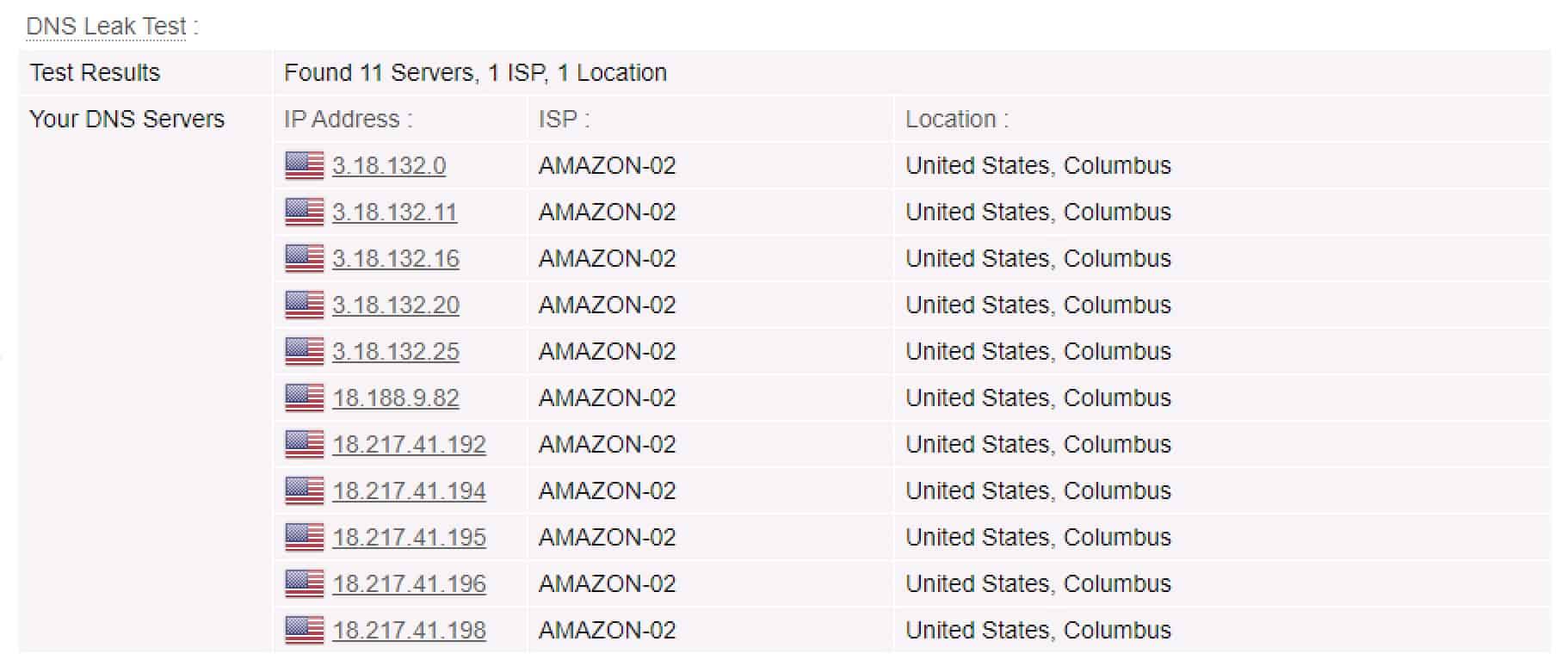The width and height of the screenshot is (1568, 666).
Task: Select the flag icon next to 18.217.41.192
Action: [x=305, y=444]
